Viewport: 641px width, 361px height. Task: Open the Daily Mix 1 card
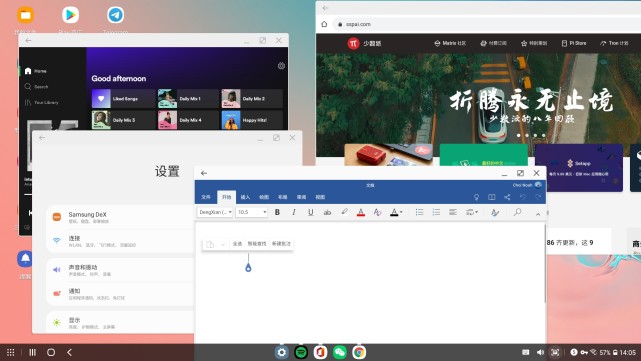tap(188, 99)
